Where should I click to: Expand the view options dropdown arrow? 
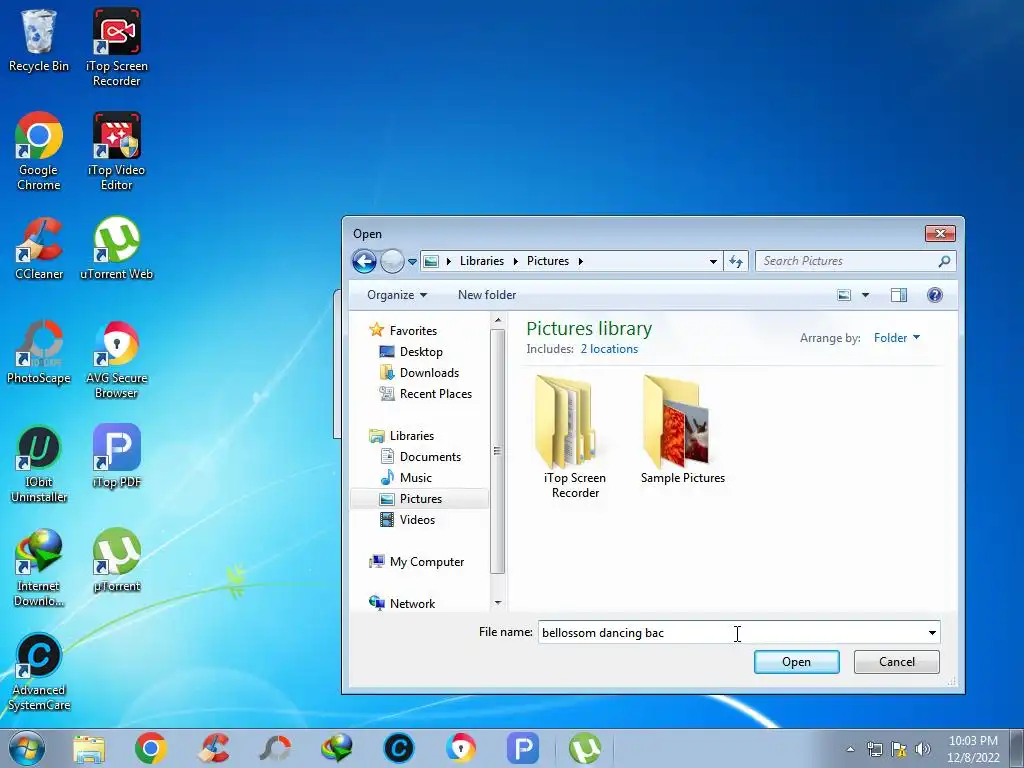865,295
